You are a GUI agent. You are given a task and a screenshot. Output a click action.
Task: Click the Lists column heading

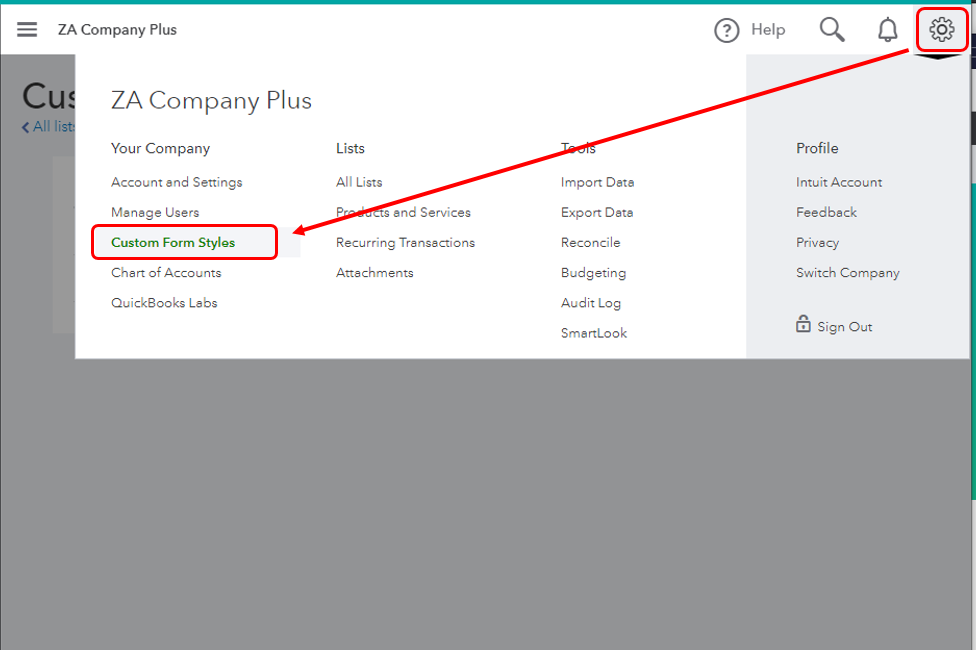click(350, 148)
